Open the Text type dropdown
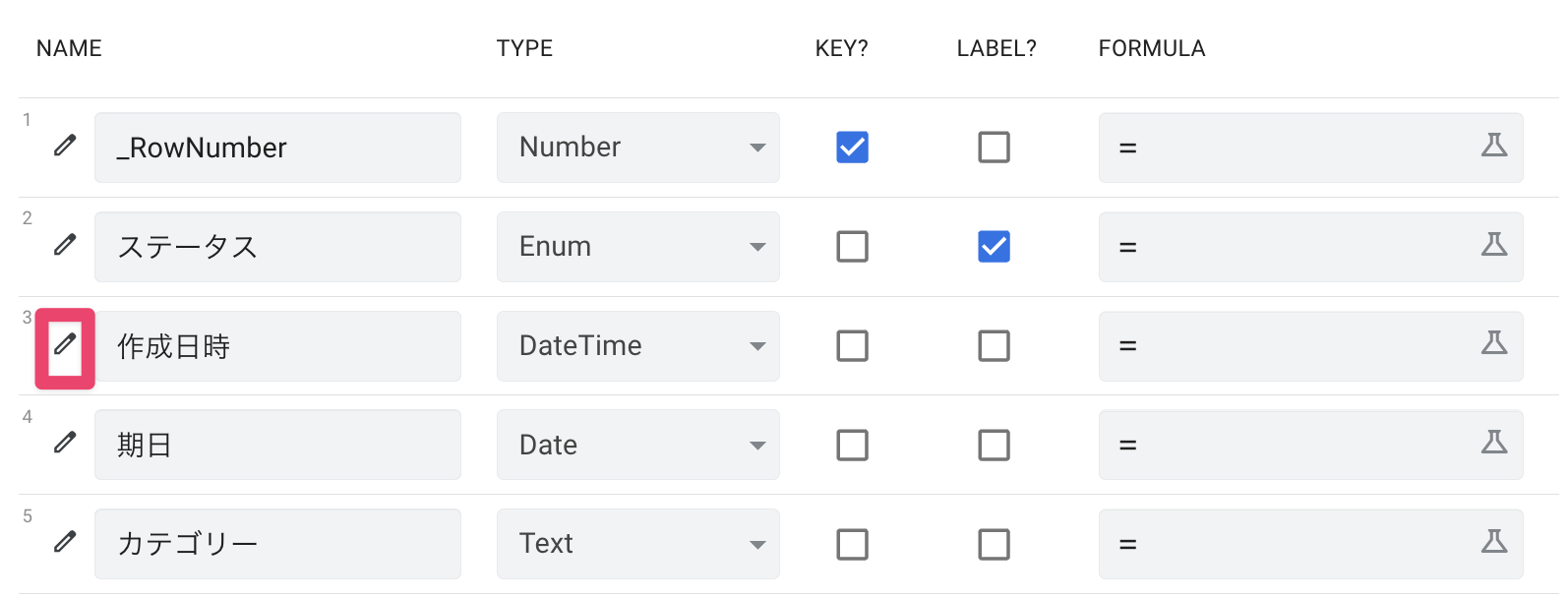This screenshot has height=598, width=1568. pyautogui.click(x=637, y=544)
